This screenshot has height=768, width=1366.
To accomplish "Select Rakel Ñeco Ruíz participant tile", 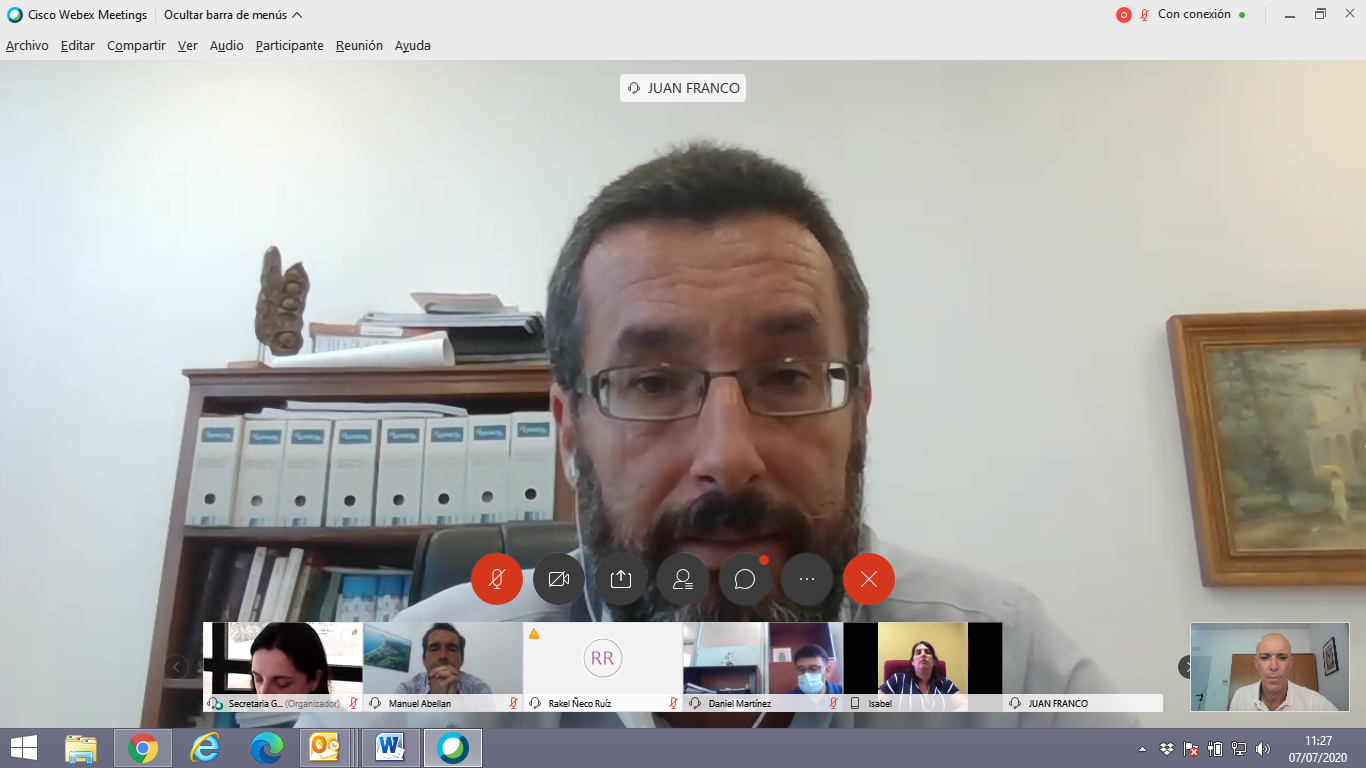I will tap(602, 660).
